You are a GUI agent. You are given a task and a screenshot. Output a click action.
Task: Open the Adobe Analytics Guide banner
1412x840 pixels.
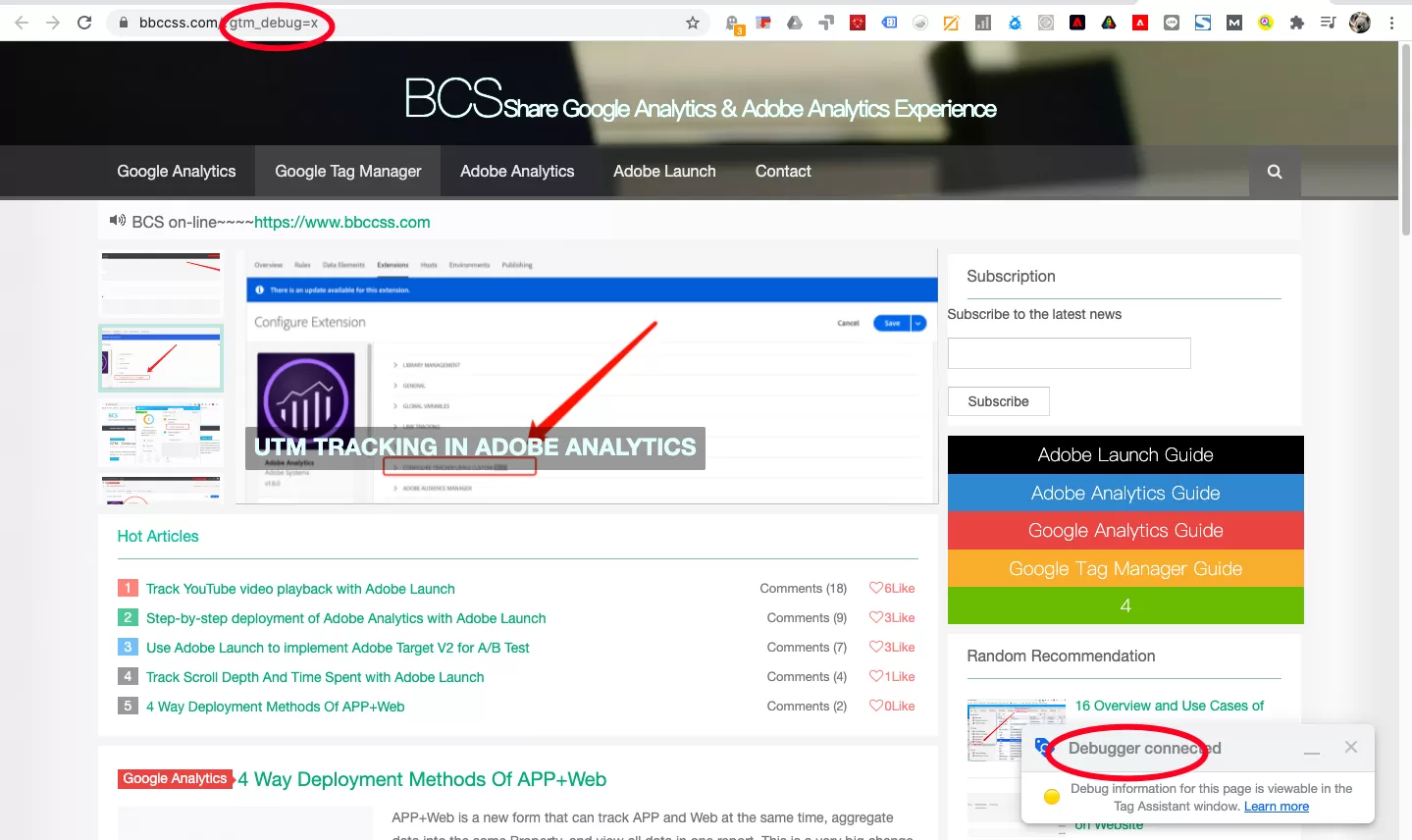click(x=1125, y=493)
